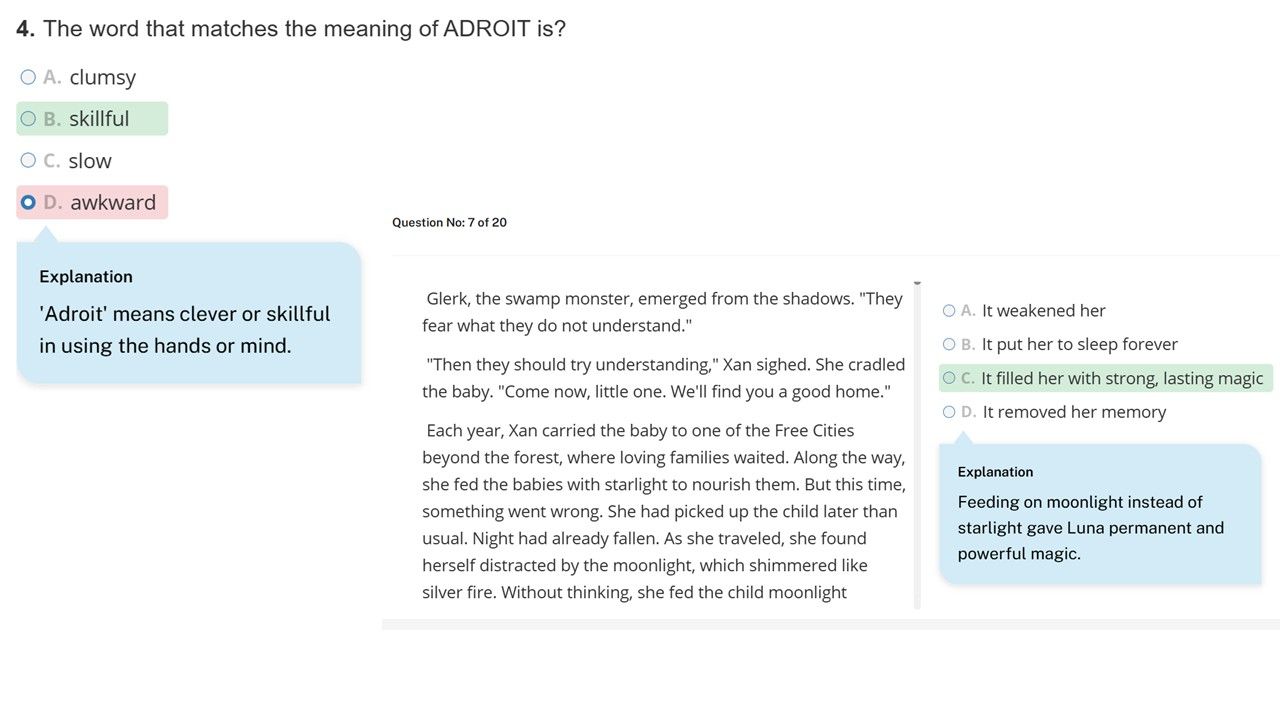1280x720 pixels.
Task: Pick 'It removed her memory' option
Action: (949, 412)
